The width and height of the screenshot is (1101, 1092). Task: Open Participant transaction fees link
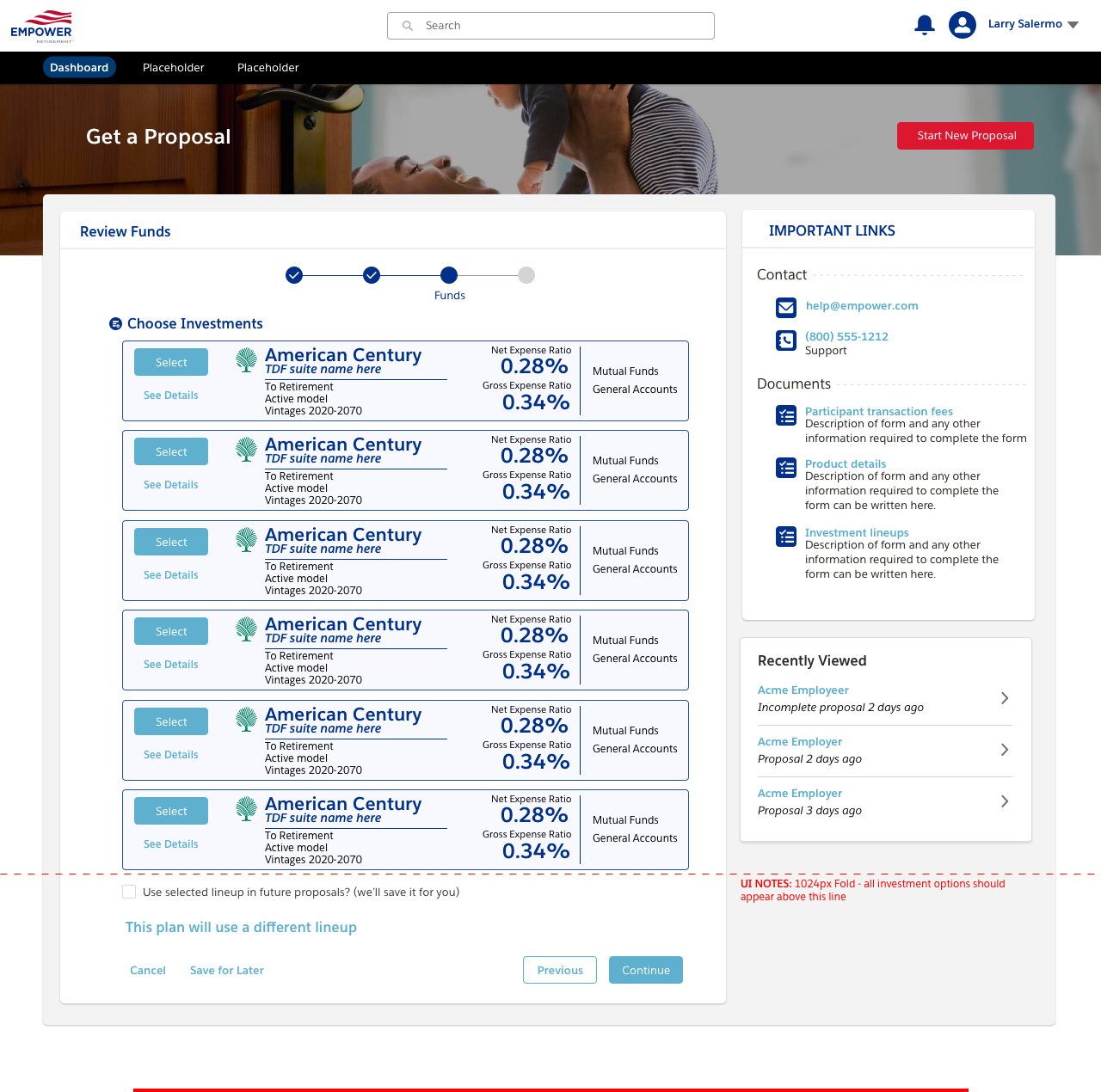[879, 412]
